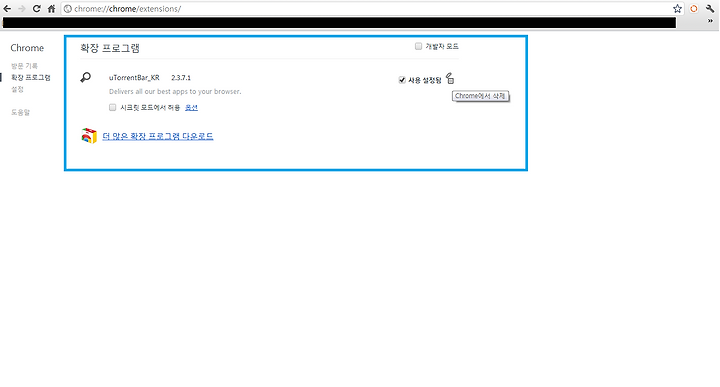Click the 'Delivers all our best apps' description
Image resolution: width=720 pixels, height=387 pixels.
175,92
